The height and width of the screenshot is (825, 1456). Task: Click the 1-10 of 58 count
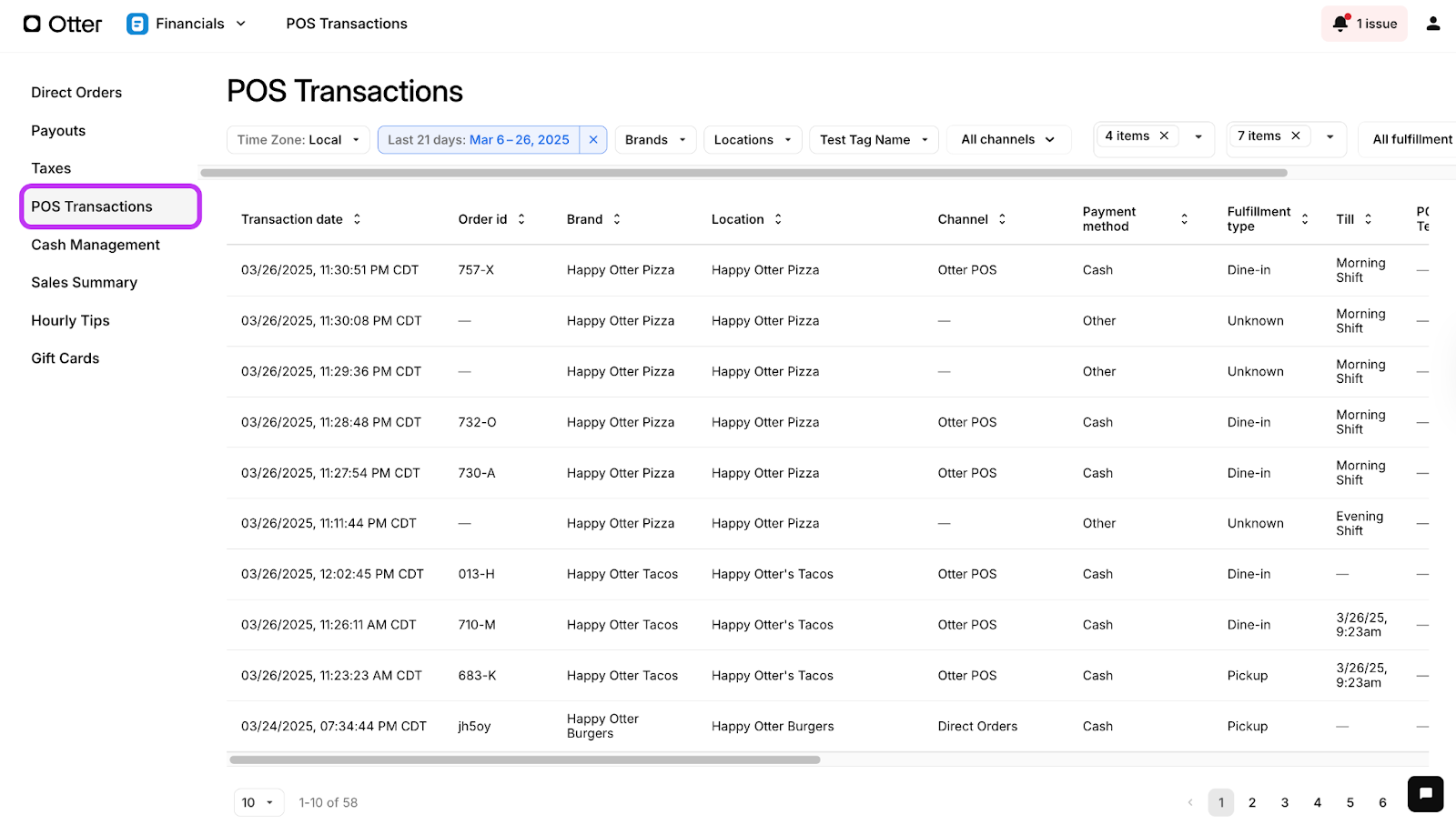coord(328,802)
